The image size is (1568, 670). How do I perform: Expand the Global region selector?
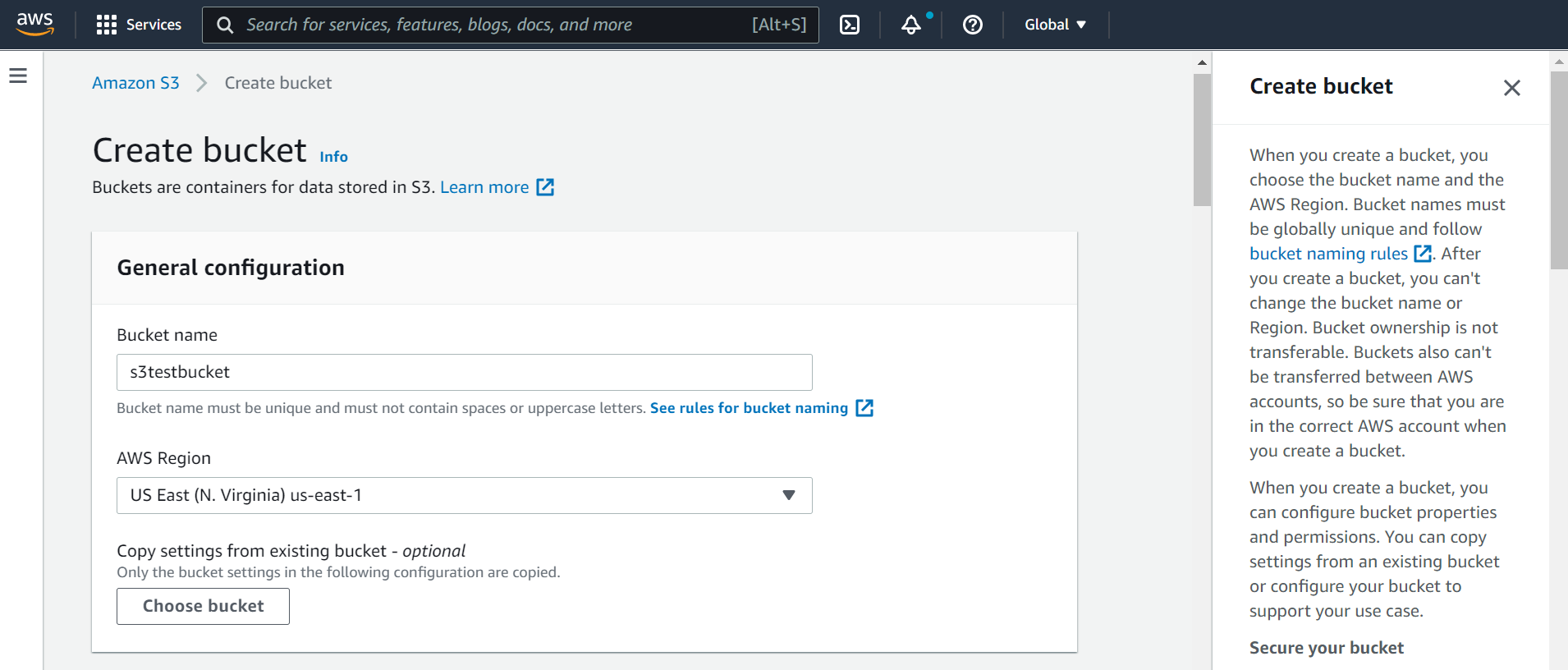click(1056, 25)
